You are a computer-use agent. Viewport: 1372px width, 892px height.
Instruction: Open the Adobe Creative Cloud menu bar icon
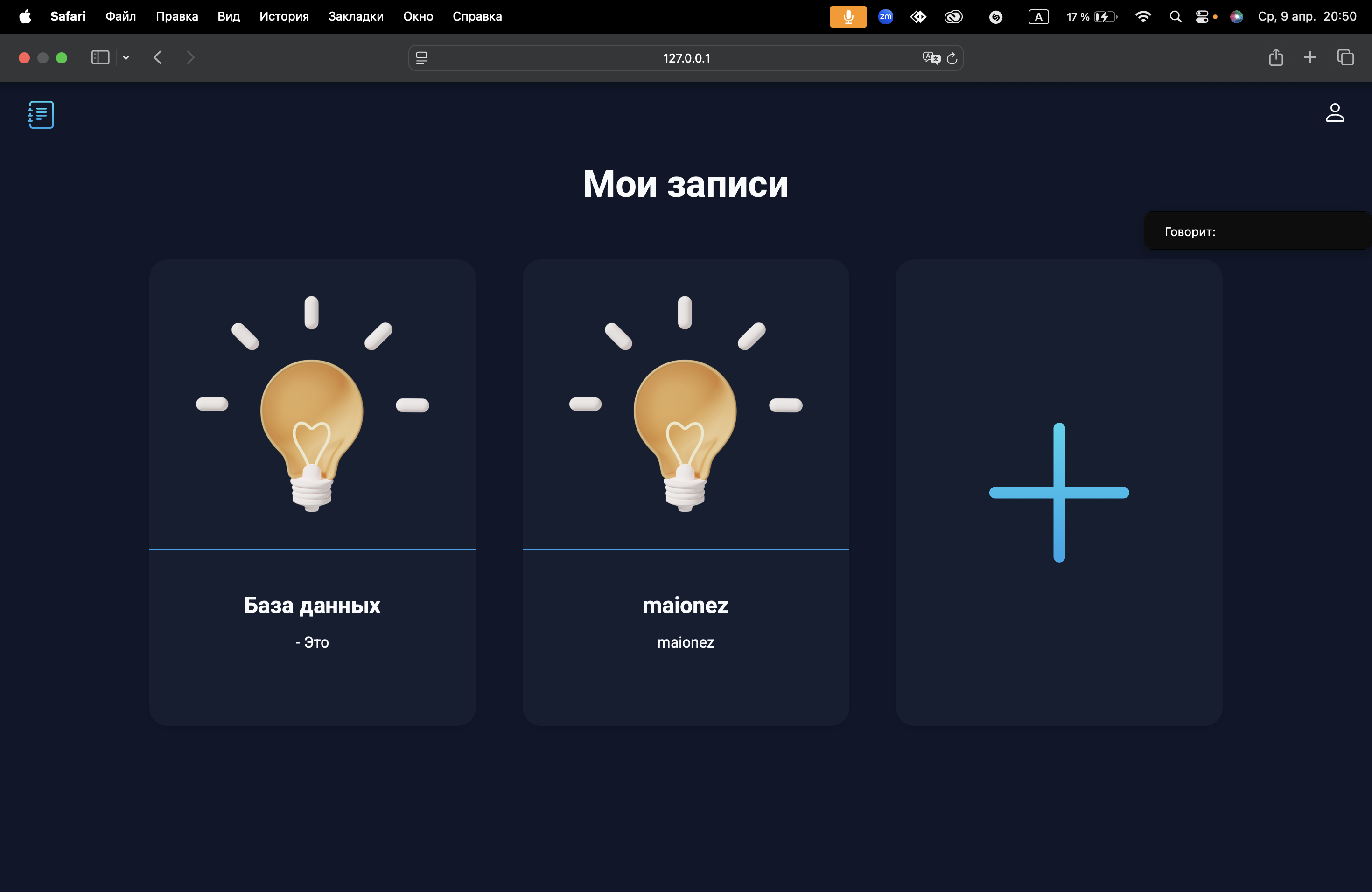954,16
